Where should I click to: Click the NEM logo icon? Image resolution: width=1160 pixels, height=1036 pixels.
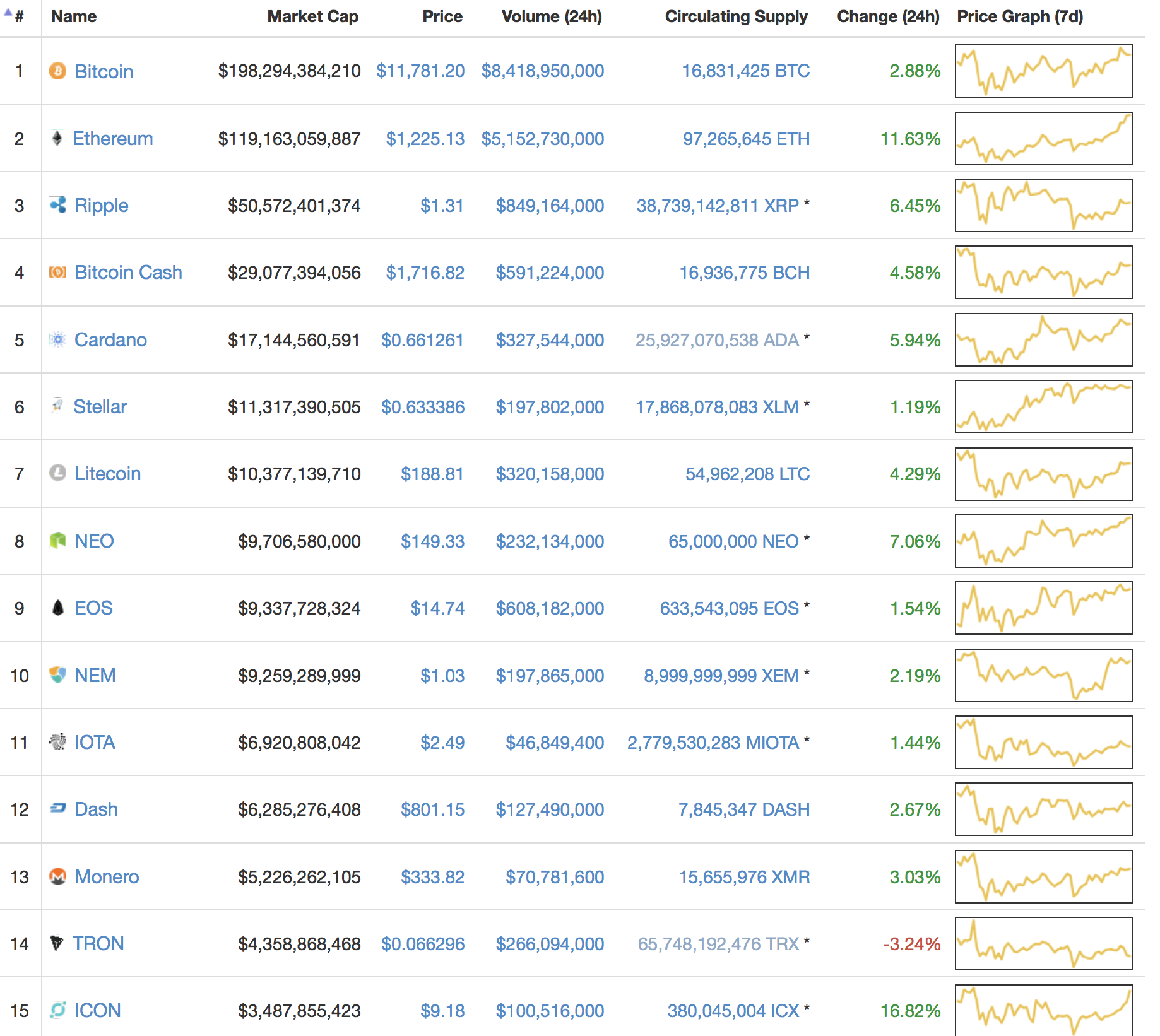point(57,675)
